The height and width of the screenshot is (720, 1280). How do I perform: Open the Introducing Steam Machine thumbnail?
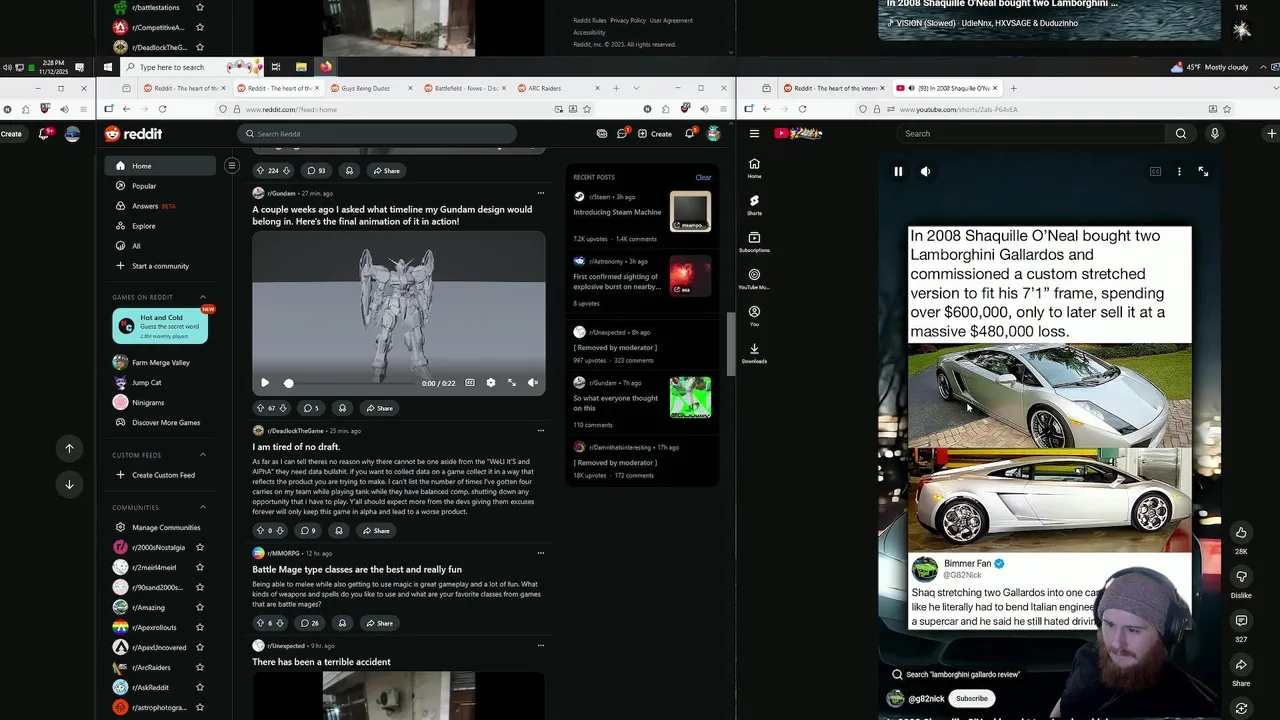(x=691, y=211)
